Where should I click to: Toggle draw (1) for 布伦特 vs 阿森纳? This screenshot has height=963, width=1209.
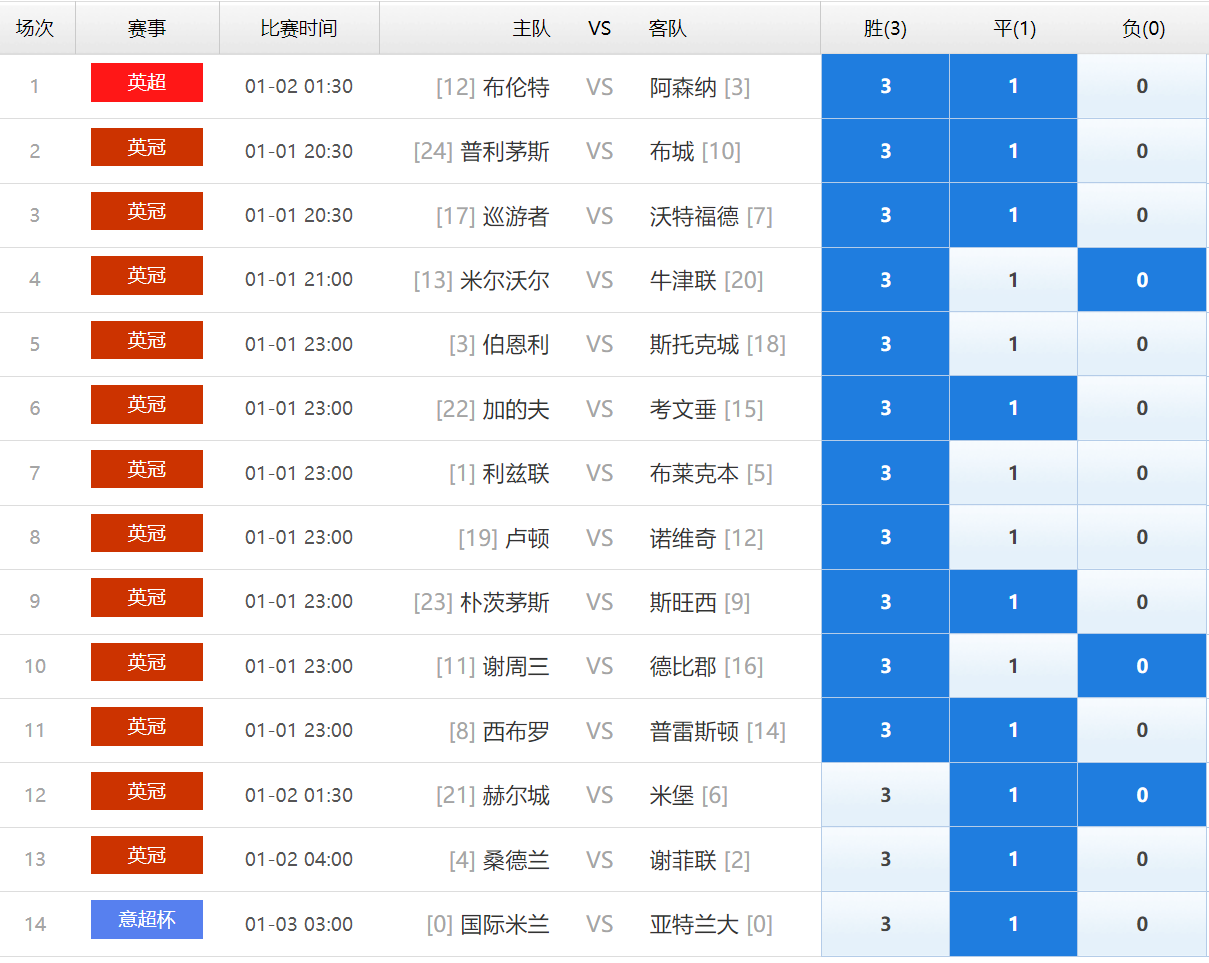1013,86
